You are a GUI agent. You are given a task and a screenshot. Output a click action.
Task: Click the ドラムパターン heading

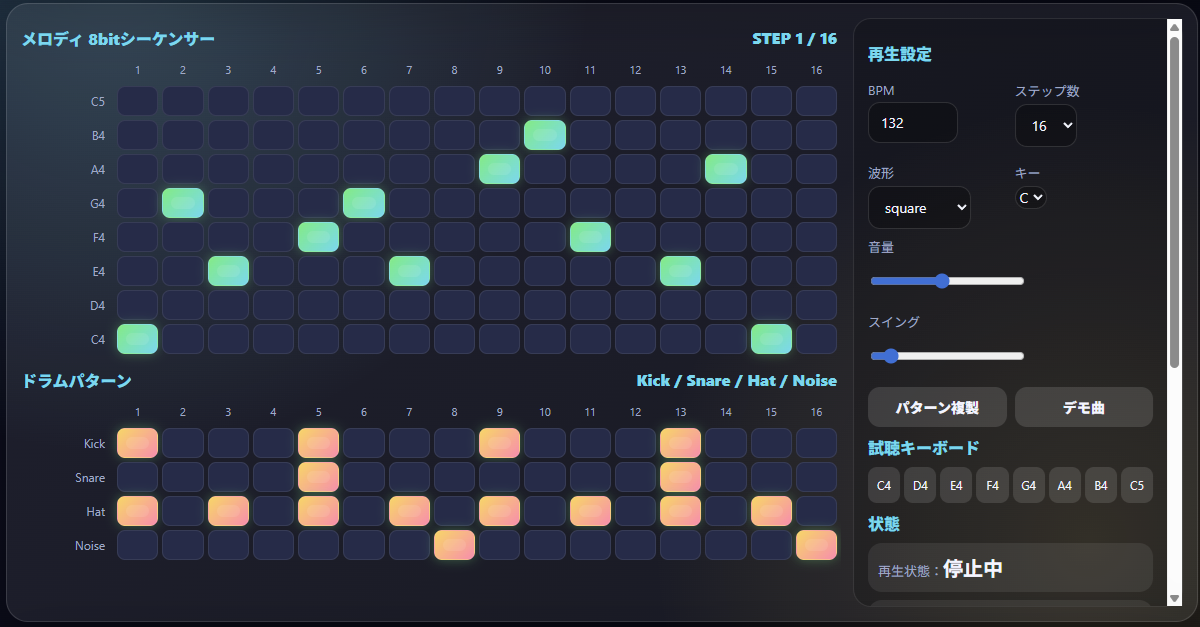tap(77, 381)
